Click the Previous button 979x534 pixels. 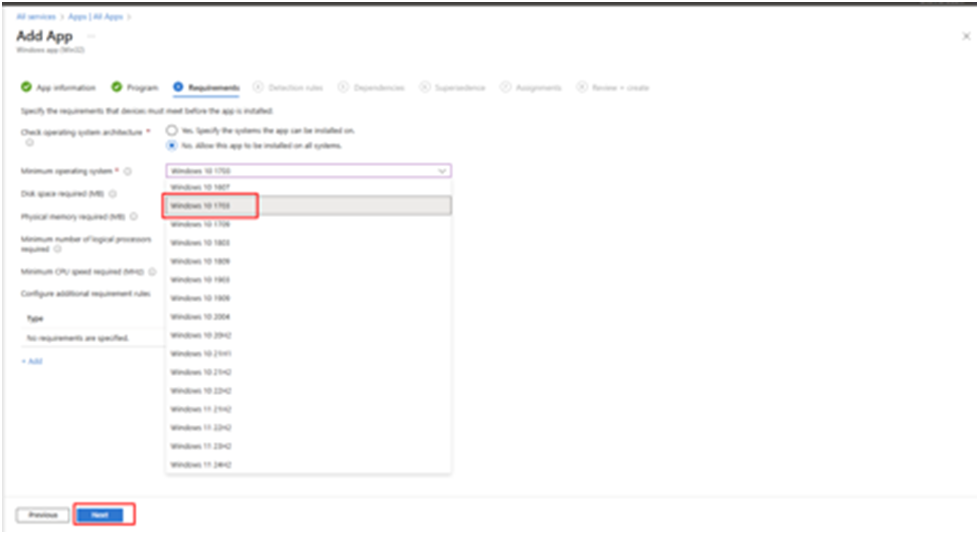pos(42,515)
